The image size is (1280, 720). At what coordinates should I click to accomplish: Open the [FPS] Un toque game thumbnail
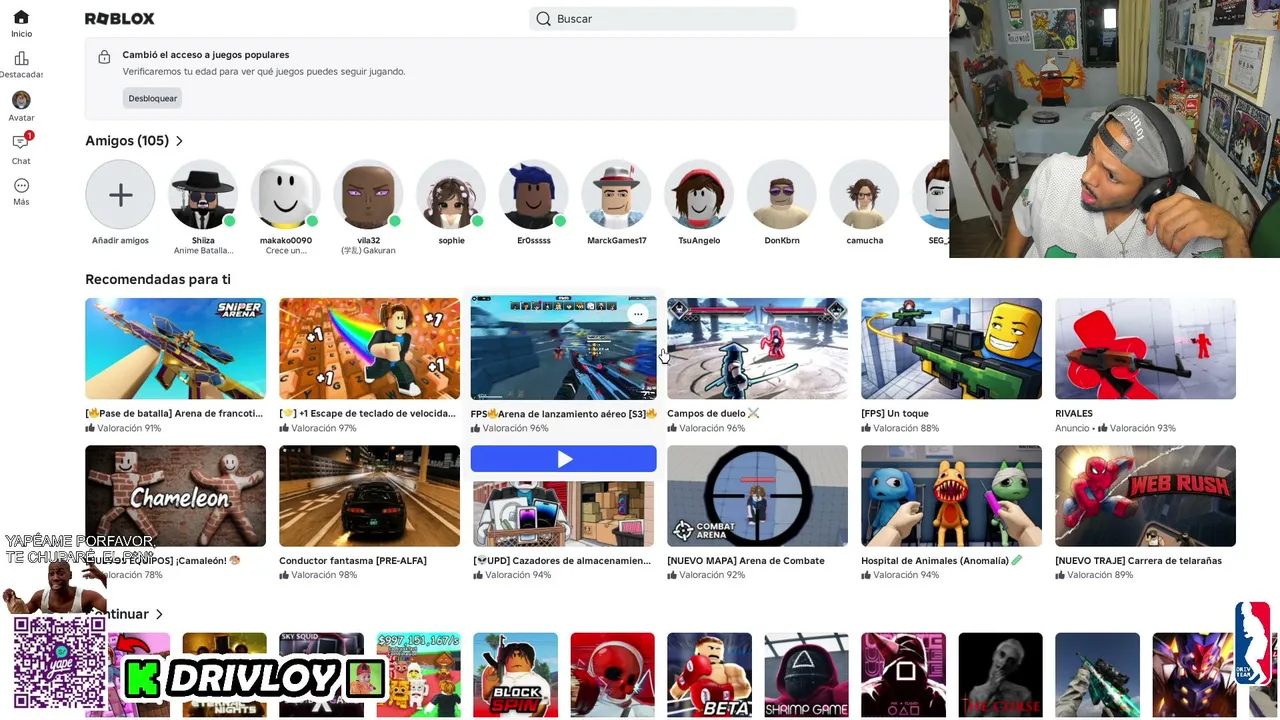tap(951, 349)
